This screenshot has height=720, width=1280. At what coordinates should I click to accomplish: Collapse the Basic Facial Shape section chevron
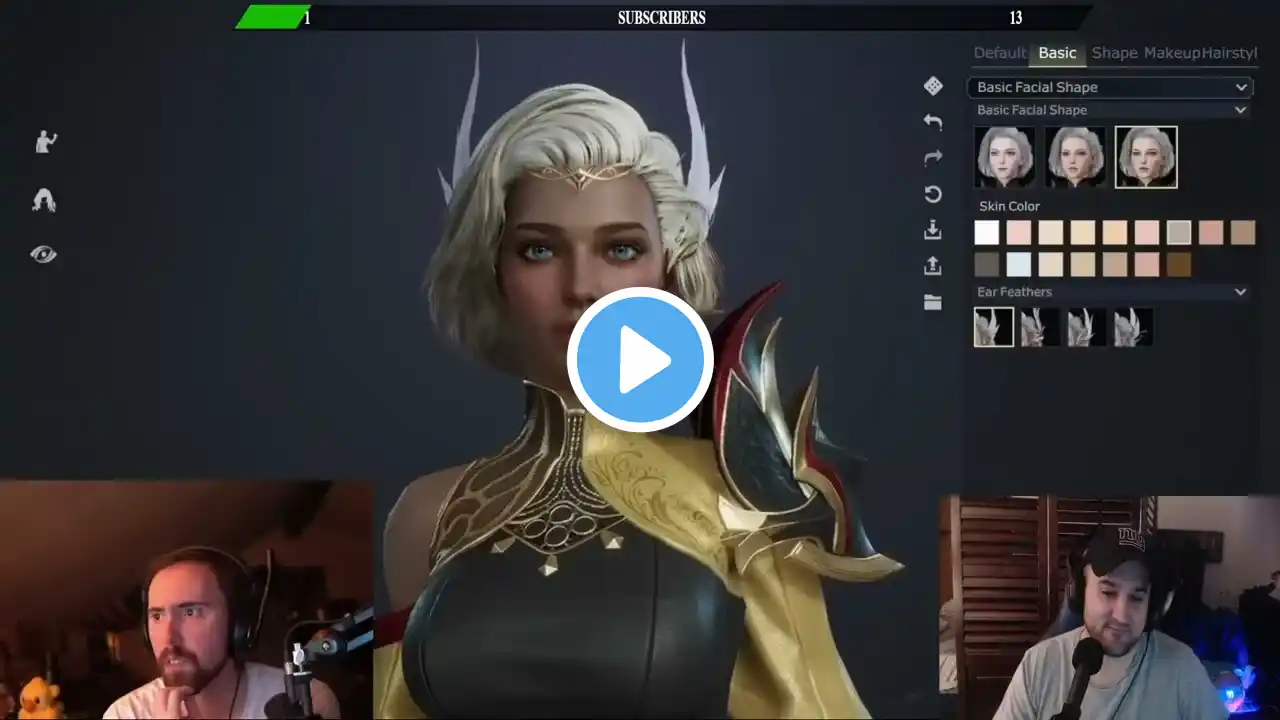point(1240,110)
